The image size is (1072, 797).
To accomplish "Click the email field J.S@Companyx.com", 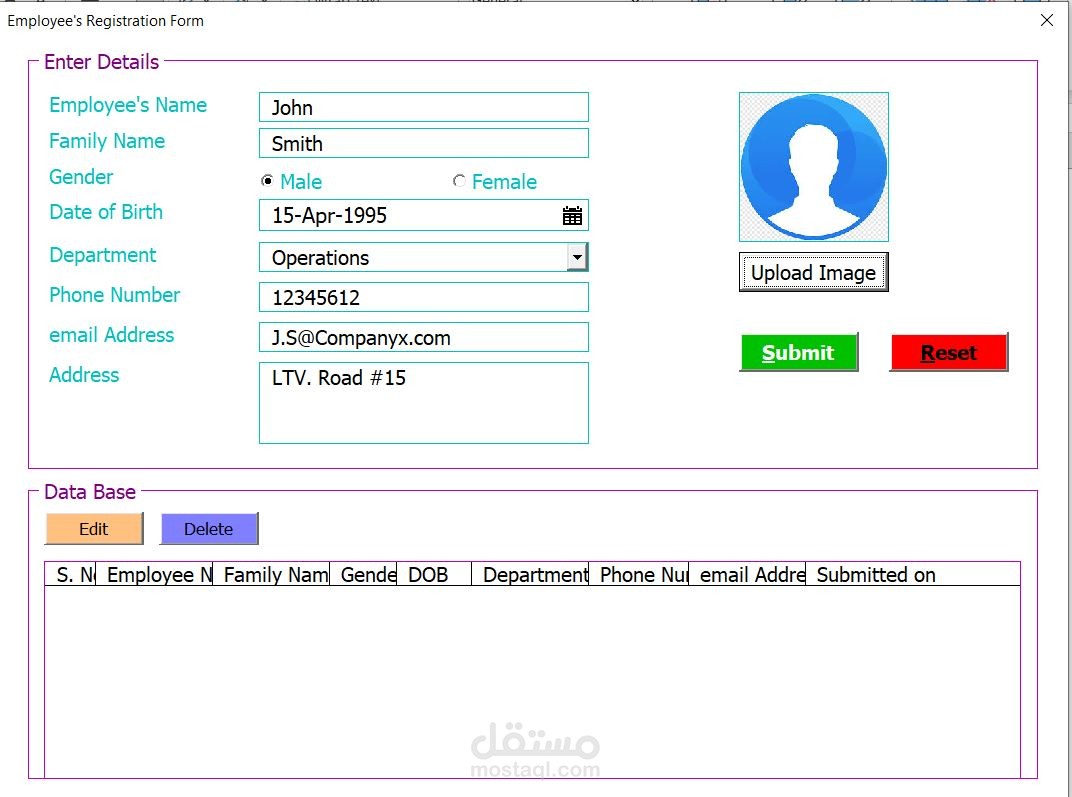I will (424, 338).
